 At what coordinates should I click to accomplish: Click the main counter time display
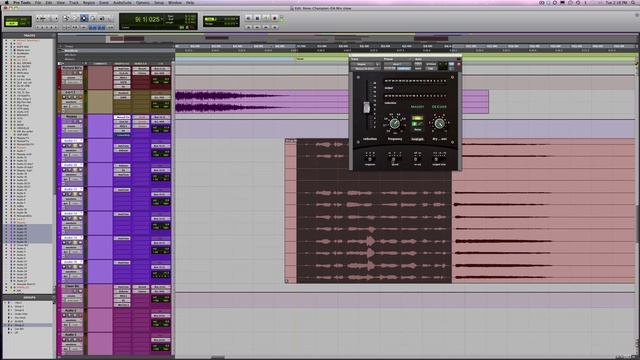pyautogui.click(x=147, y=19)
